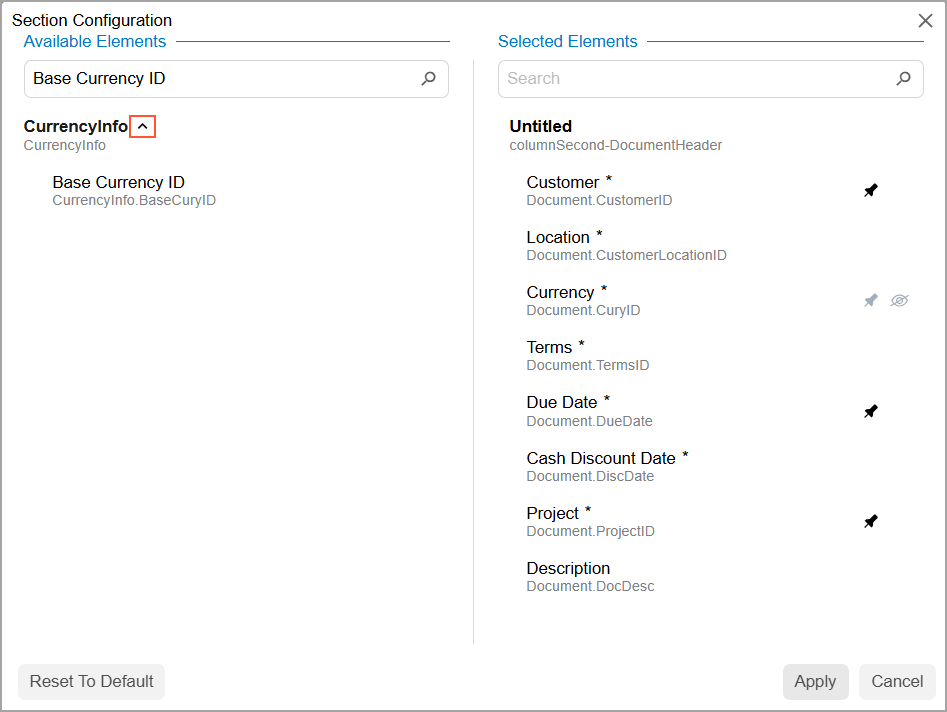The image size is (947, 712).
Task: Click the pin icon next to Customer
Action: pyautogui.click(x=871, y=190)
